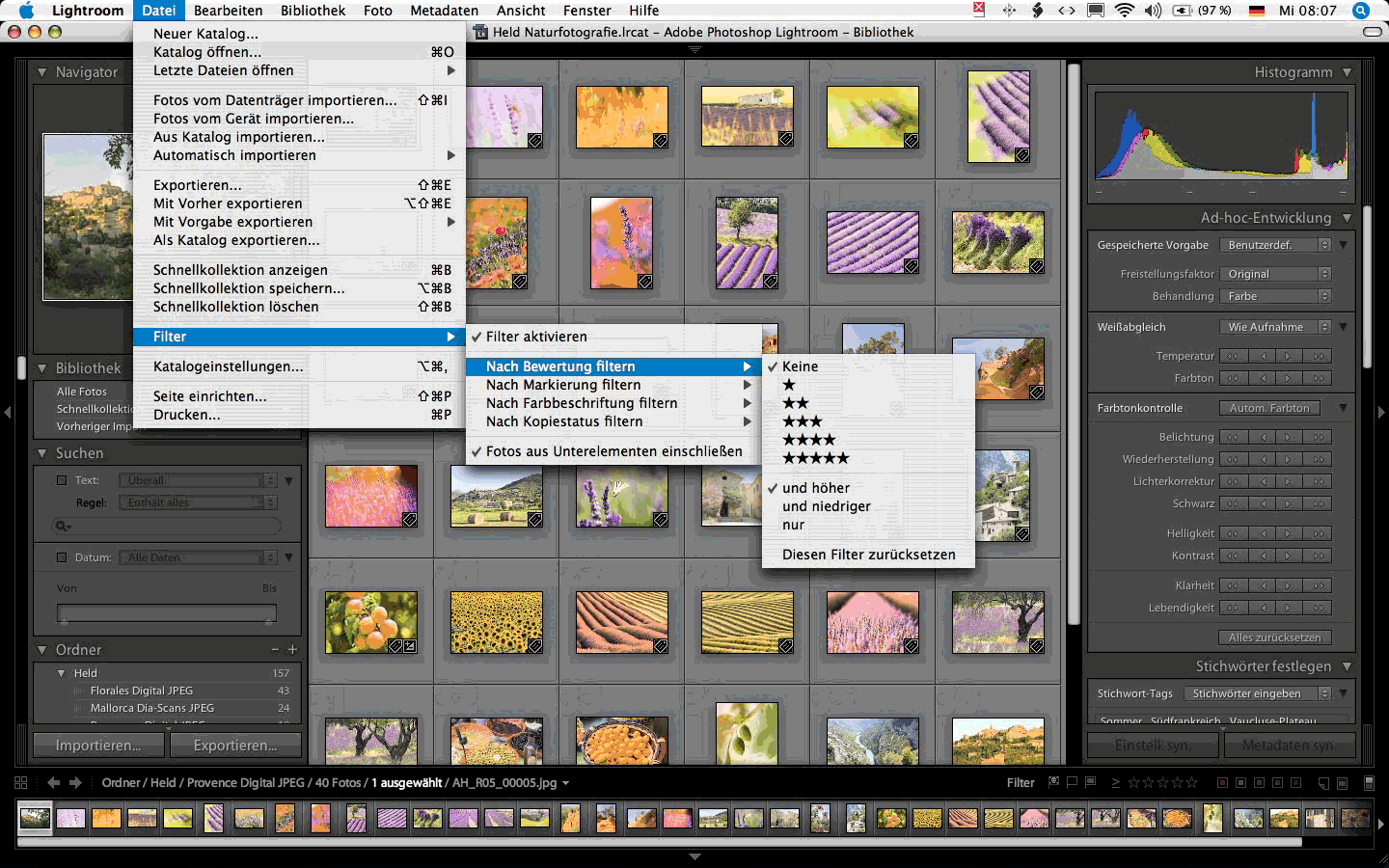The height and width of the screenshot is (868, 1389).
Task: Open Behandlung dropdown showing Farbe
Action: [x=1275, y=296]
